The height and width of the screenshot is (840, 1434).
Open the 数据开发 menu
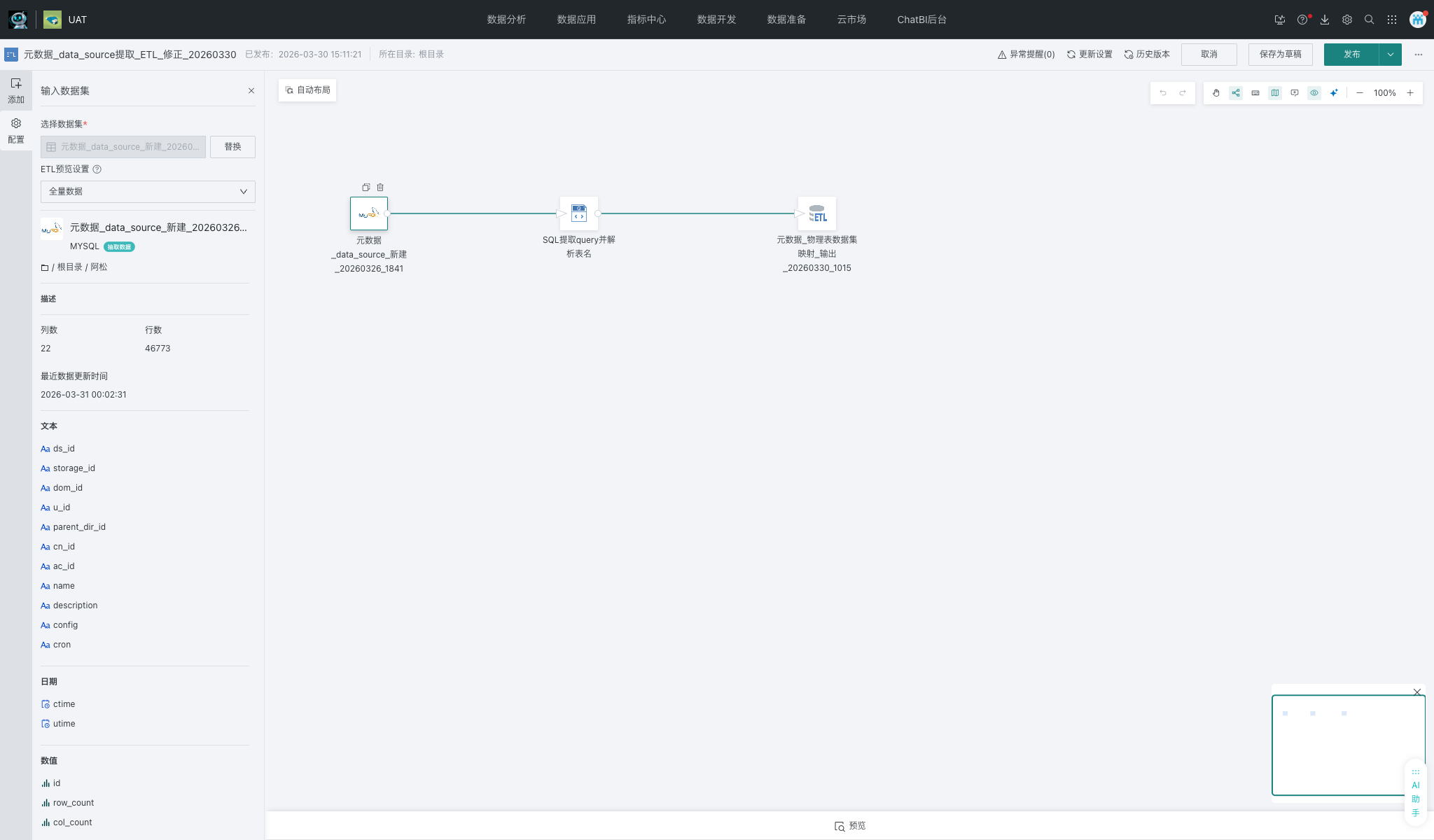click(716, 20)
